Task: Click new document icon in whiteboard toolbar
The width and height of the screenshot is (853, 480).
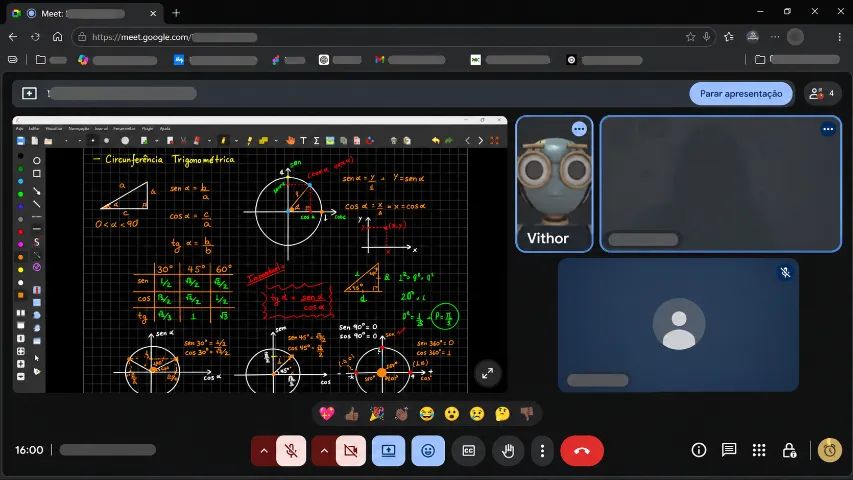Action: [35, 140]
